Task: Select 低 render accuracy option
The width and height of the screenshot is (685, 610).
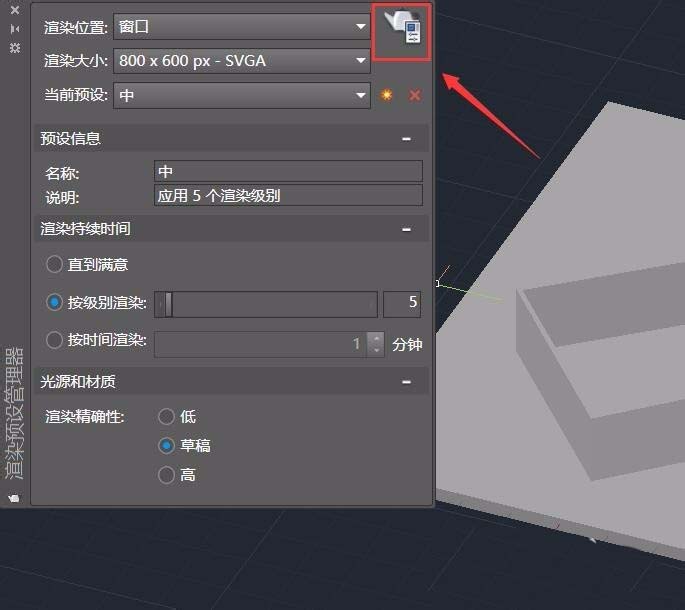Action: point(166,416)
